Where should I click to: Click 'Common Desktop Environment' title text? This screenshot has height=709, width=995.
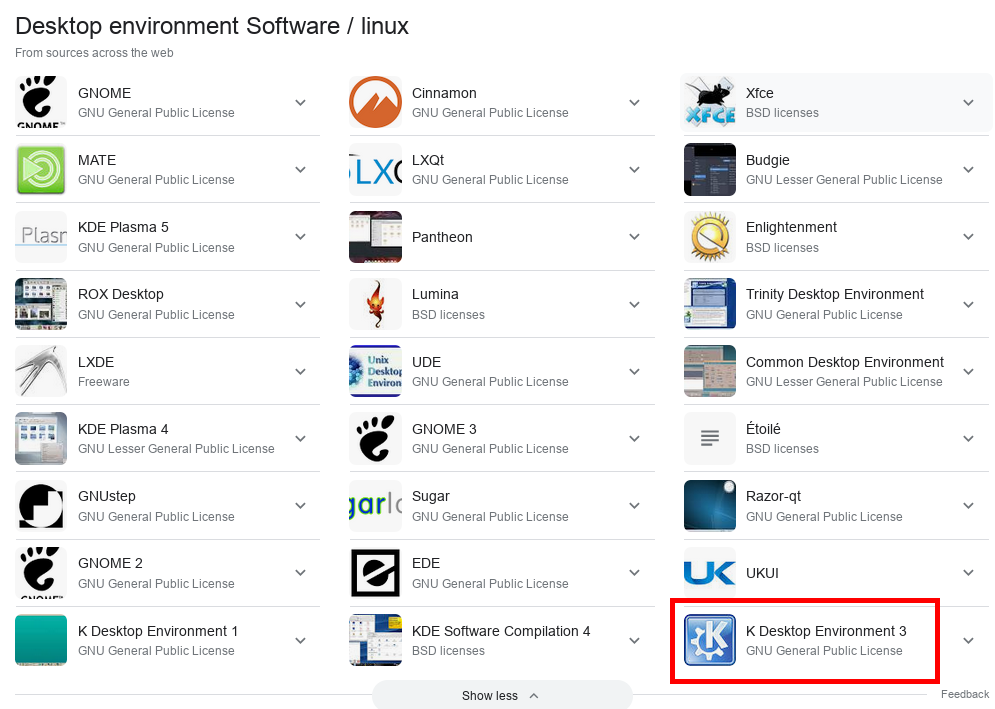(x=845, y=362)
